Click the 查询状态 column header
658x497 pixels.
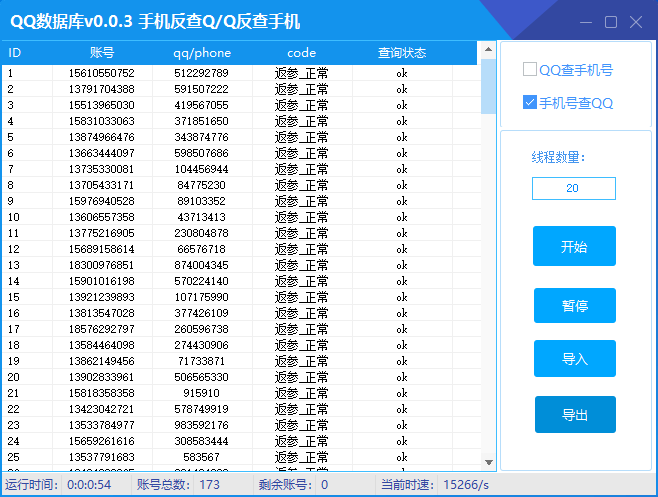402,53
